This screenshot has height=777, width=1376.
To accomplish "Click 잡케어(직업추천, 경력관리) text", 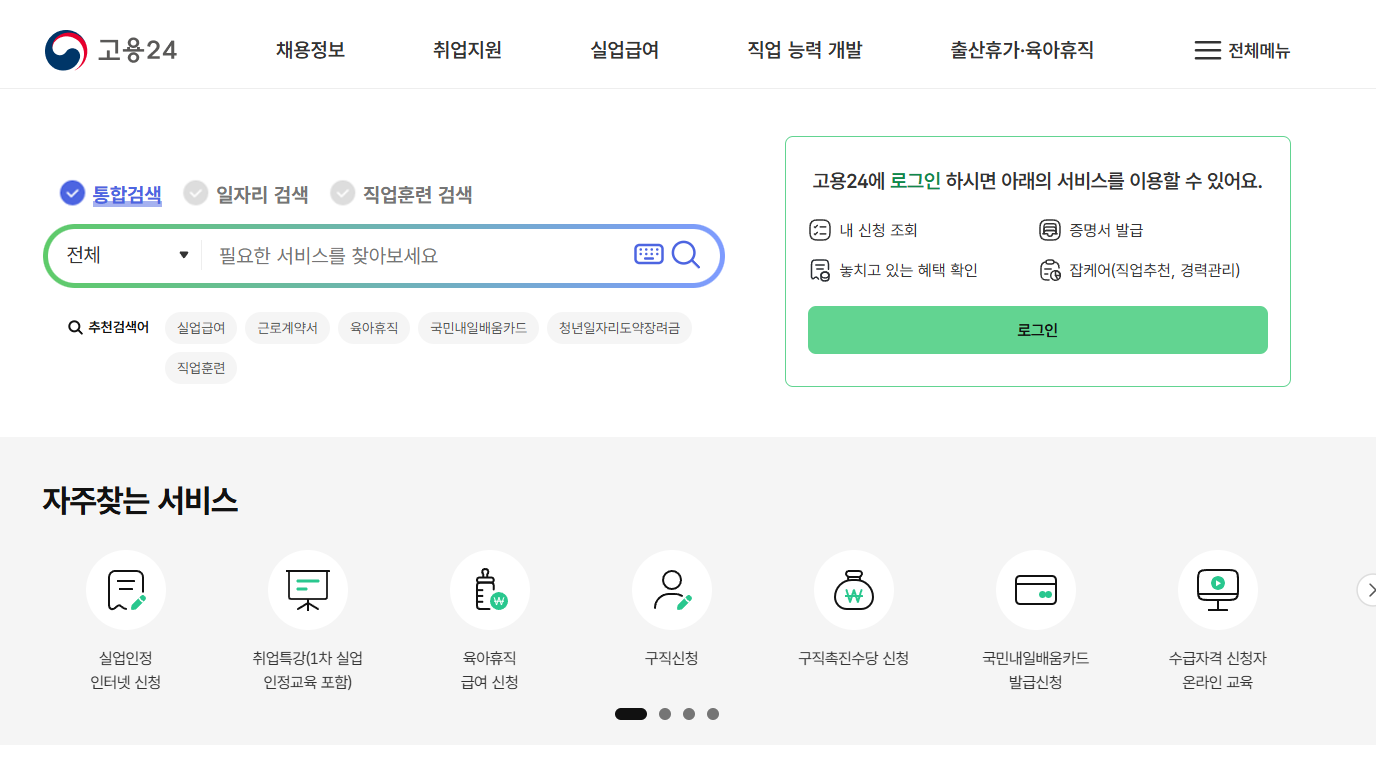I will (x=1154, y=270).
